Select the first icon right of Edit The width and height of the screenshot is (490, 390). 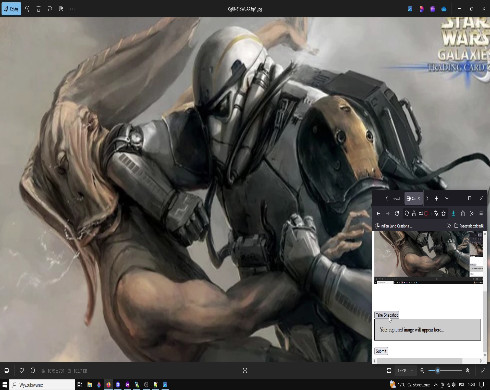(x=27, y=9)
